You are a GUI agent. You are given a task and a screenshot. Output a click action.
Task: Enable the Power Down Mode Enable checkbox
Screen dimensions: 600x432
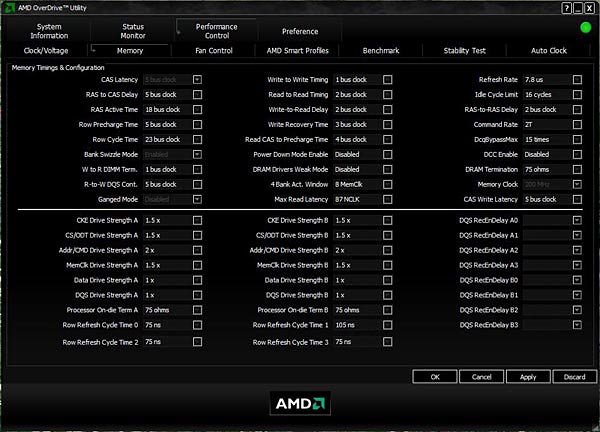(388, 155)
